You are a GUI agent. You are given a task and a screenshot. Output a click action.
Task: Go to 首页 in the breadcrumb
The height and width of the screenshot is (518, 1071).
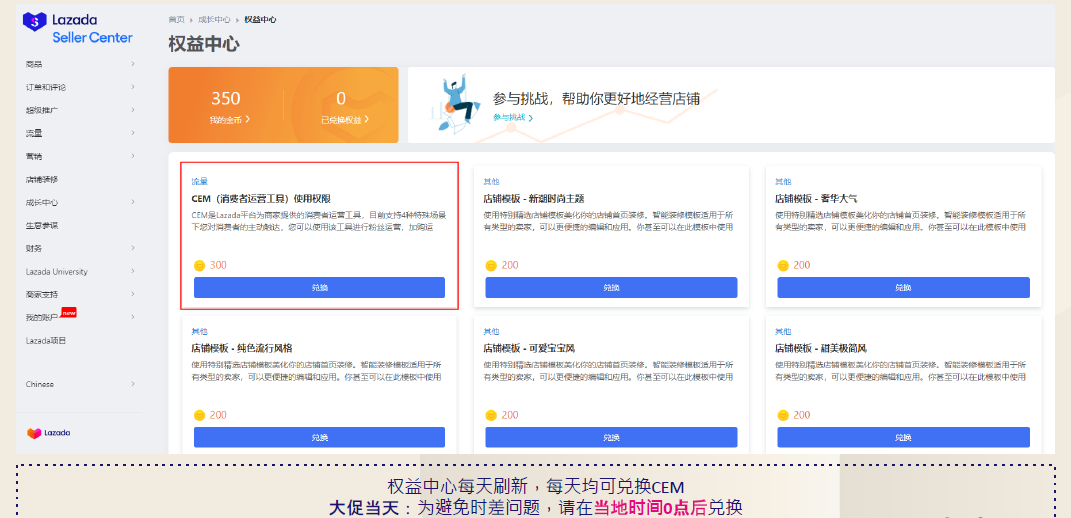pos(177,19)
